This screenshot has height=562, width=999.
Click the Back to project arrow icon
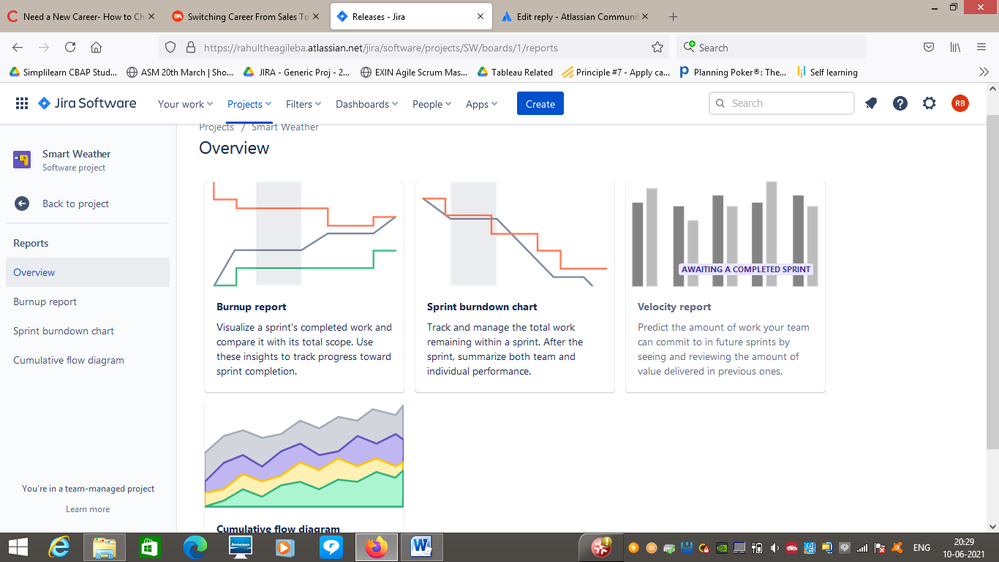coord(22,203)
